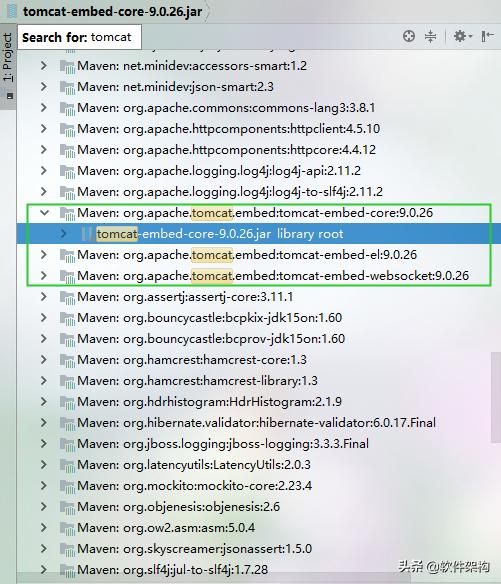Viewport: 501px width, 584px height.
Task: Click jar icon of tomcat-embed-core-9.0.26.jar library root
Action: [x=87, y=234]
